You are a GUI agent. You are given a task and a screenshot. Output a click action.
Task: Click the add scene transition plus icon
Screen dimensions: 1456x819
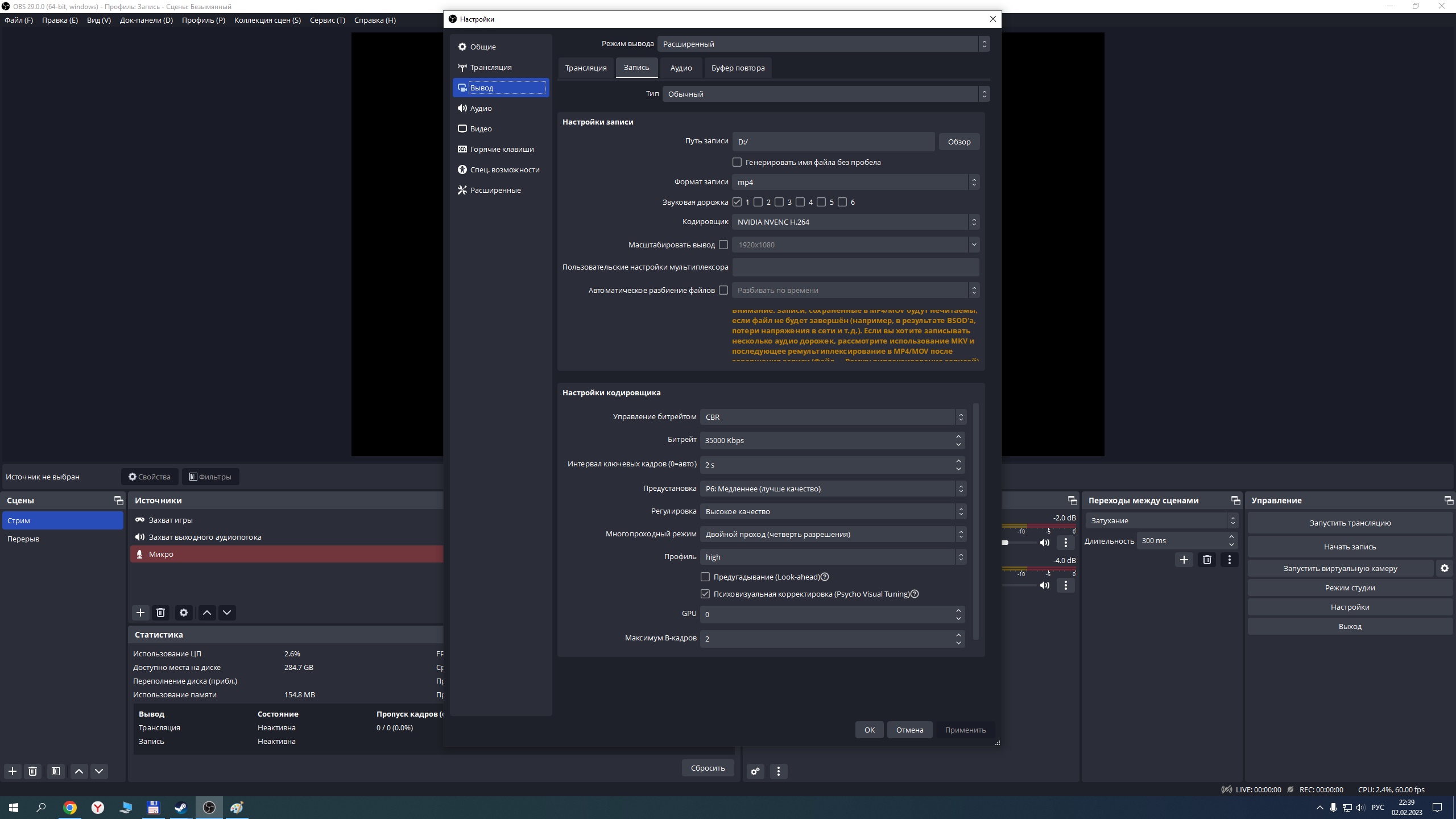pyautogui.click(x=1184, y=560)
